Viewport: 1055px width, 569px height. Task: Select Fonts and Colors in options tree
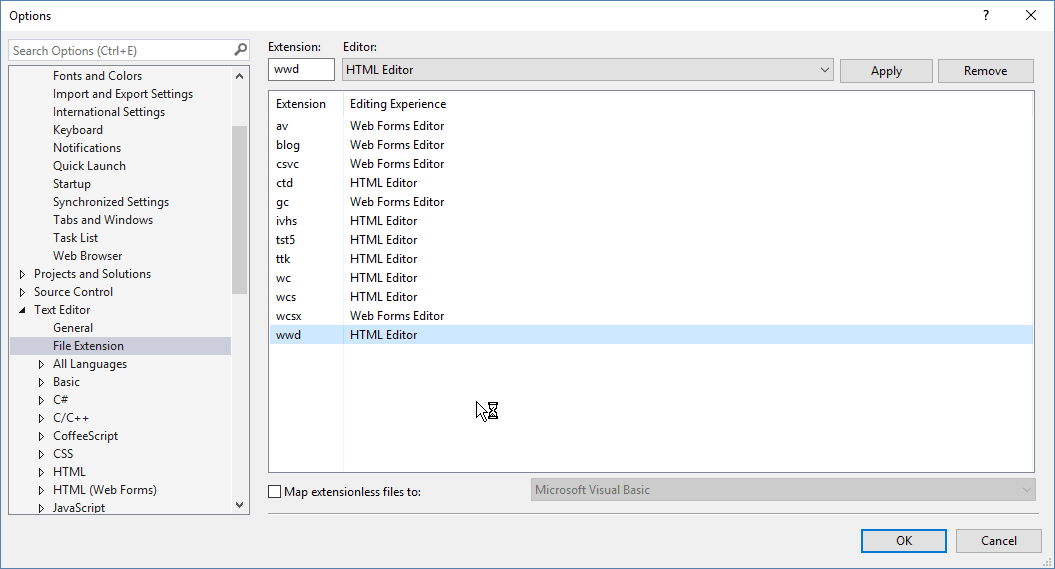coord(97,76)
